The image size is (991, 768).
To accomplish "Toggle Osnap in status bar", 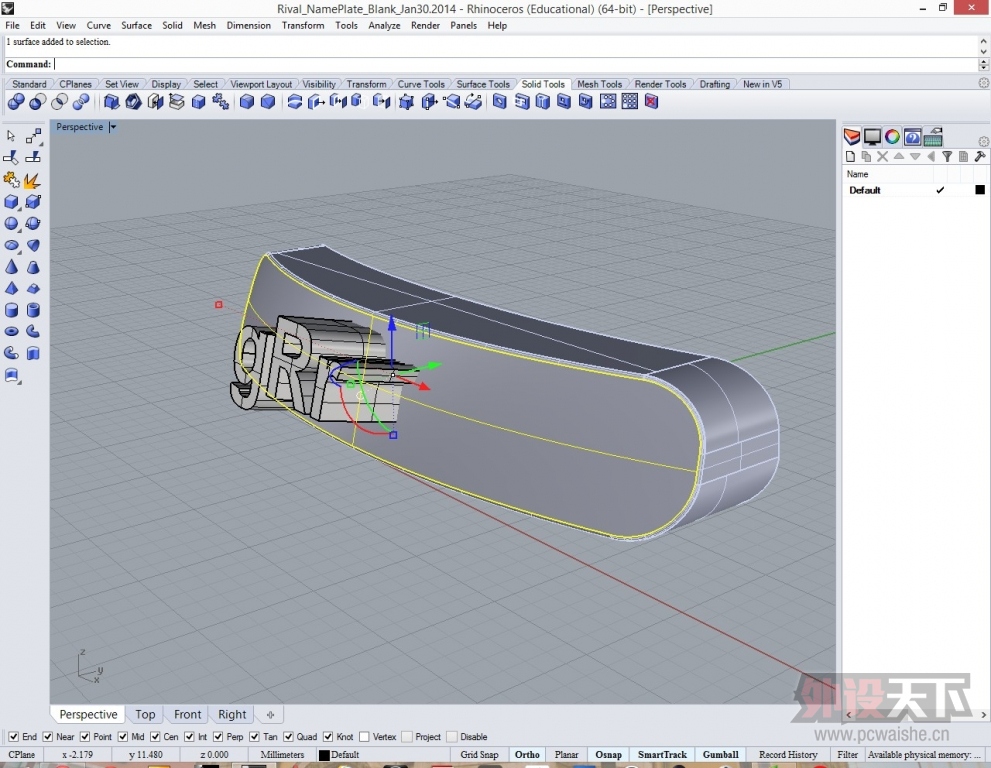I will [x=608, y=755].
